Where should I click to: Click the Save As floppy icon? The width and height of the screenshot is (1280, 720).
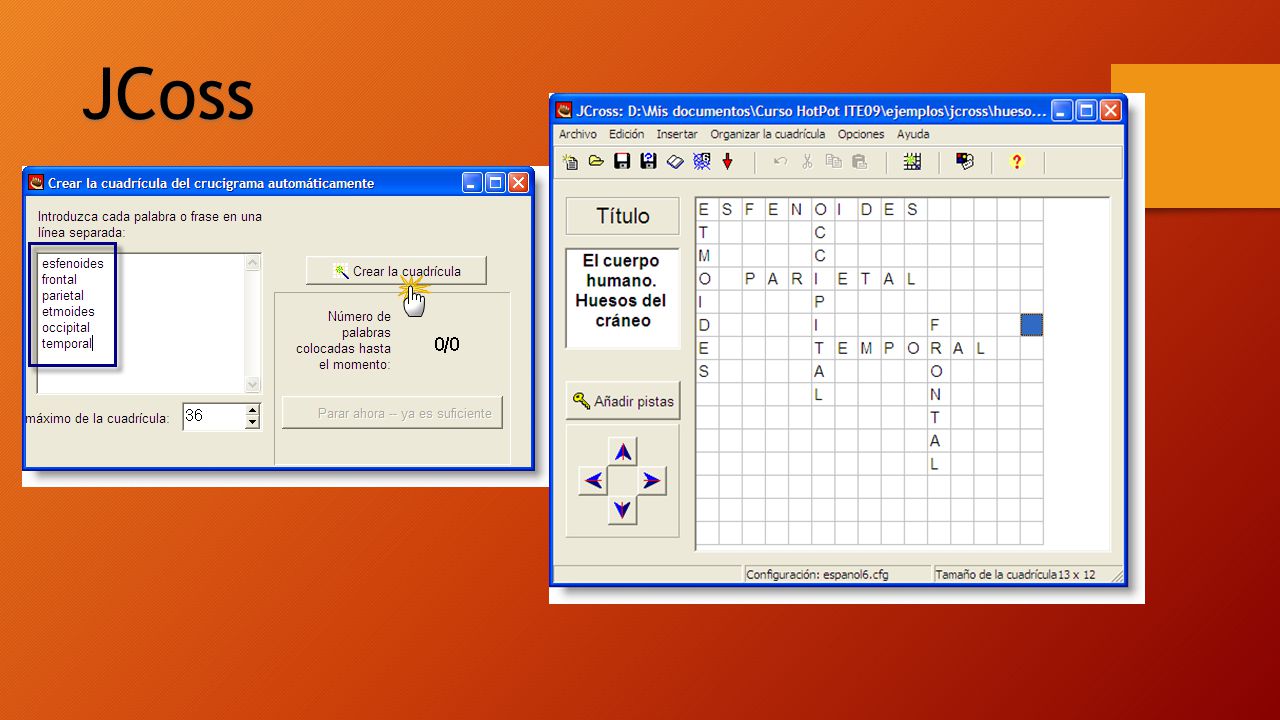point(648,161)
